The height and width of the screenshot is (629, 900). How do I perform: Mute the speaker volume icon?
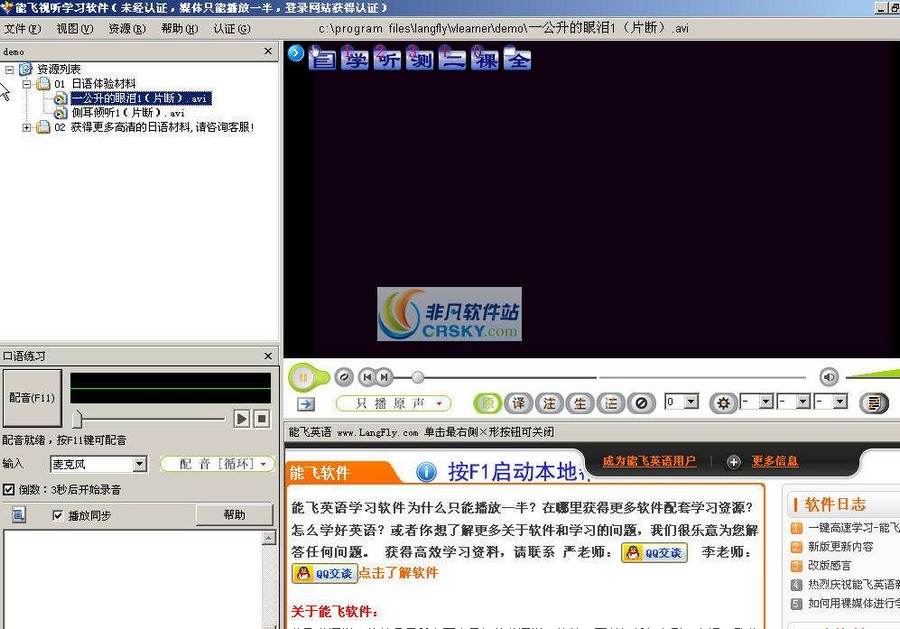[x=829, y=377]
